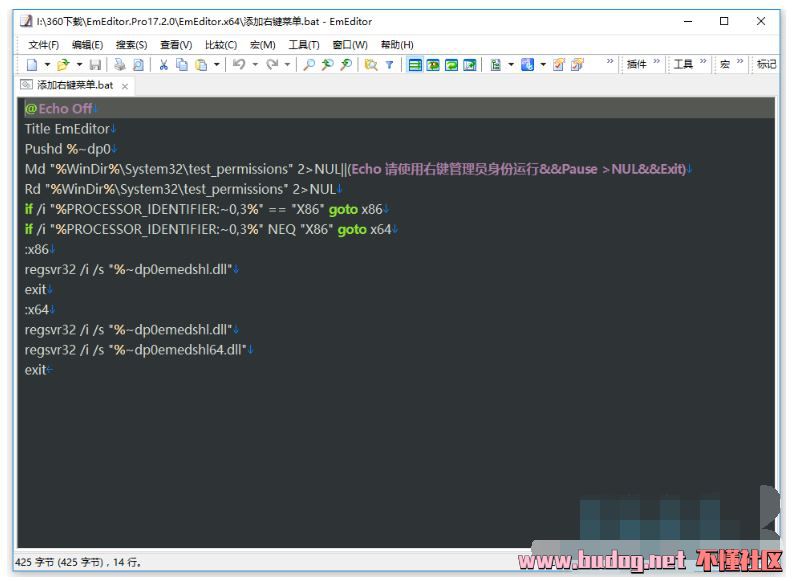Click the 插件 toolbar label
The height and width of the screenshot is (581, 792).
[x=636, y=64]
